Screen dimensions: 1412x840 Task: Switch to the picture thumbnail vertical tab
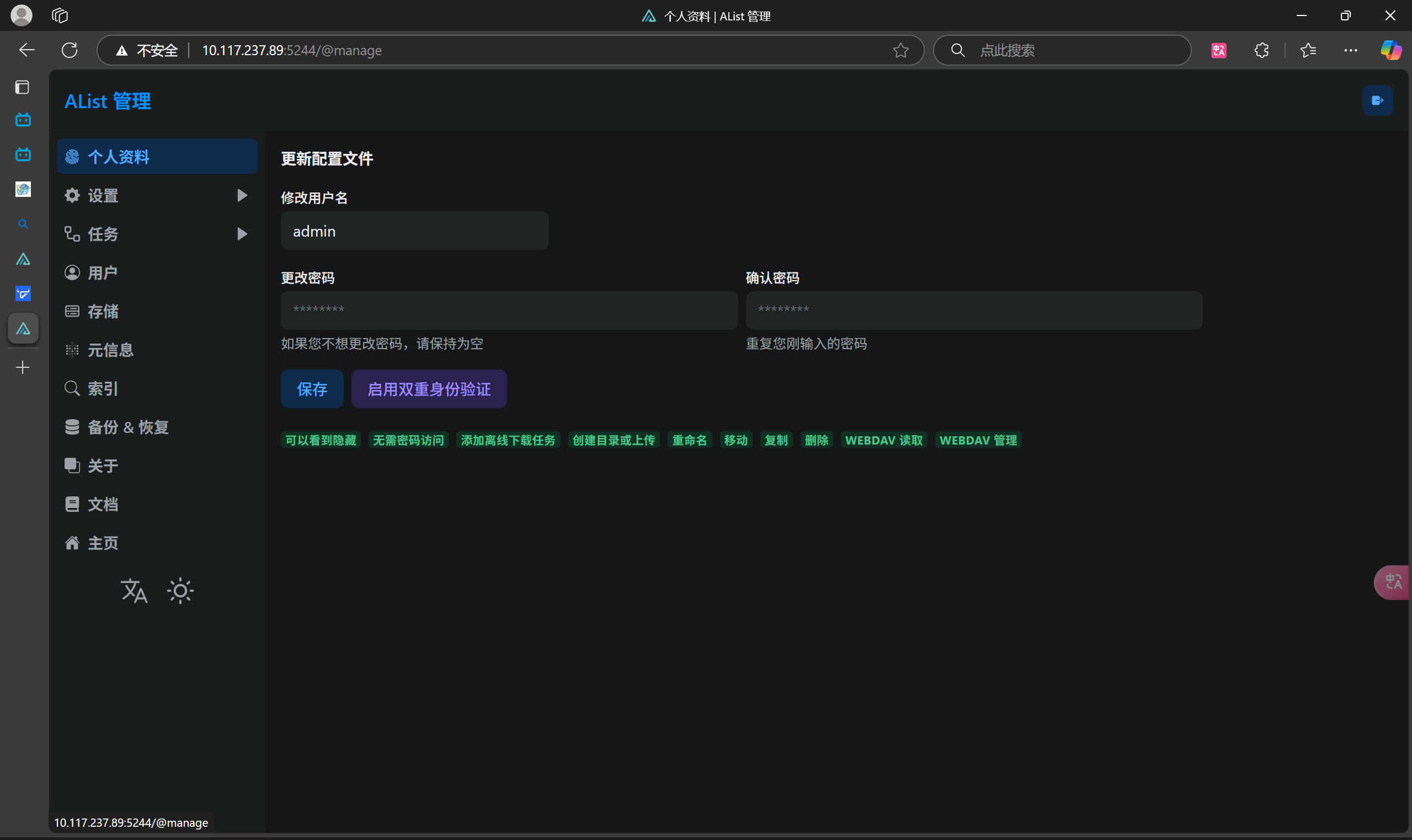tap(23, 189)
